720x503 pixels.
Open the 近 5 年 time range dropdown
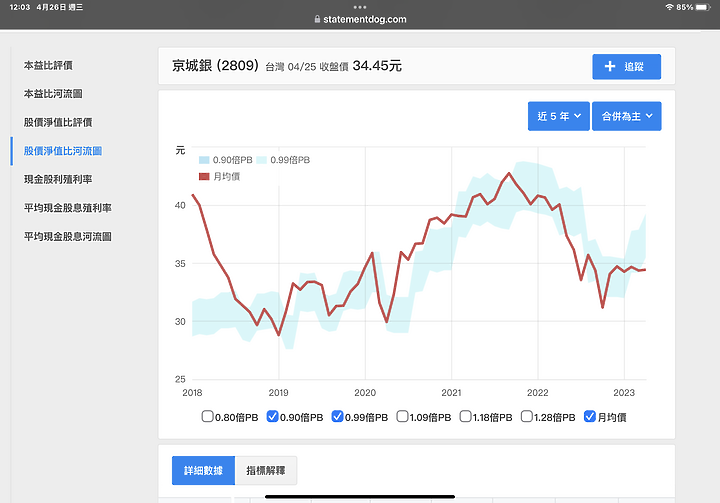point(558,116)
